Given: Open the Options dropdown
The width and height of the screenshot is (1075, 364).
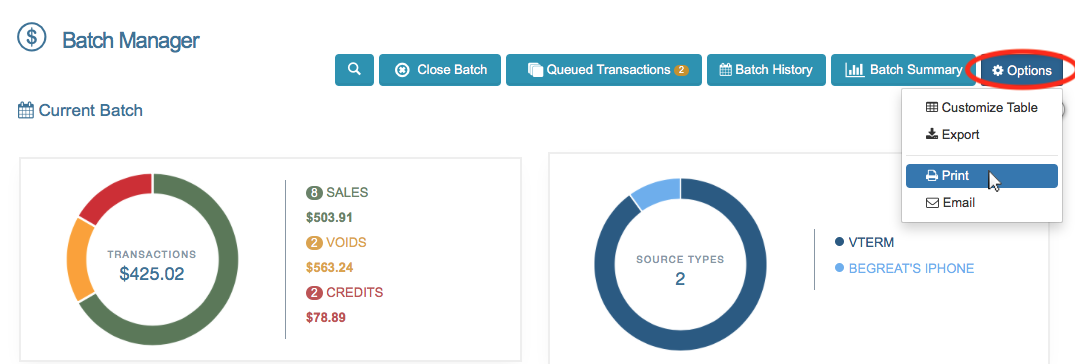Looking at the screenshot, I should pyautogui.click(x=1022, y=70).
